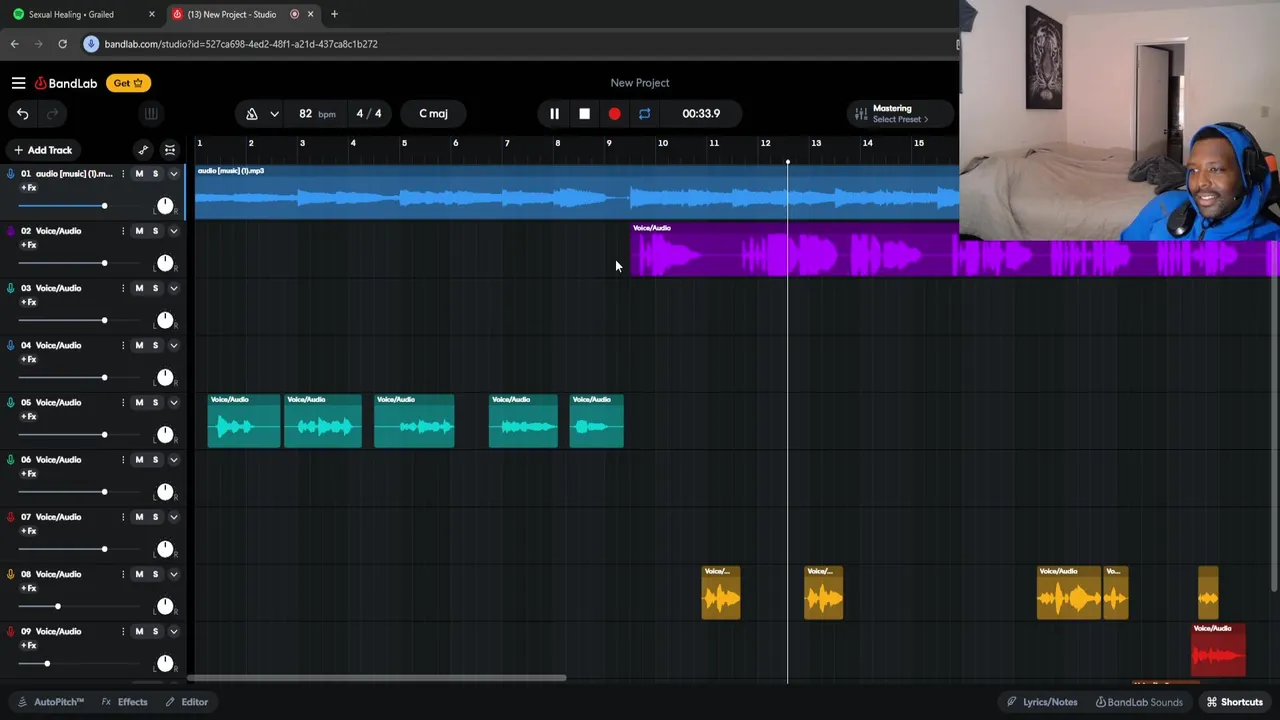Go back in the browser

coord(14,44)
